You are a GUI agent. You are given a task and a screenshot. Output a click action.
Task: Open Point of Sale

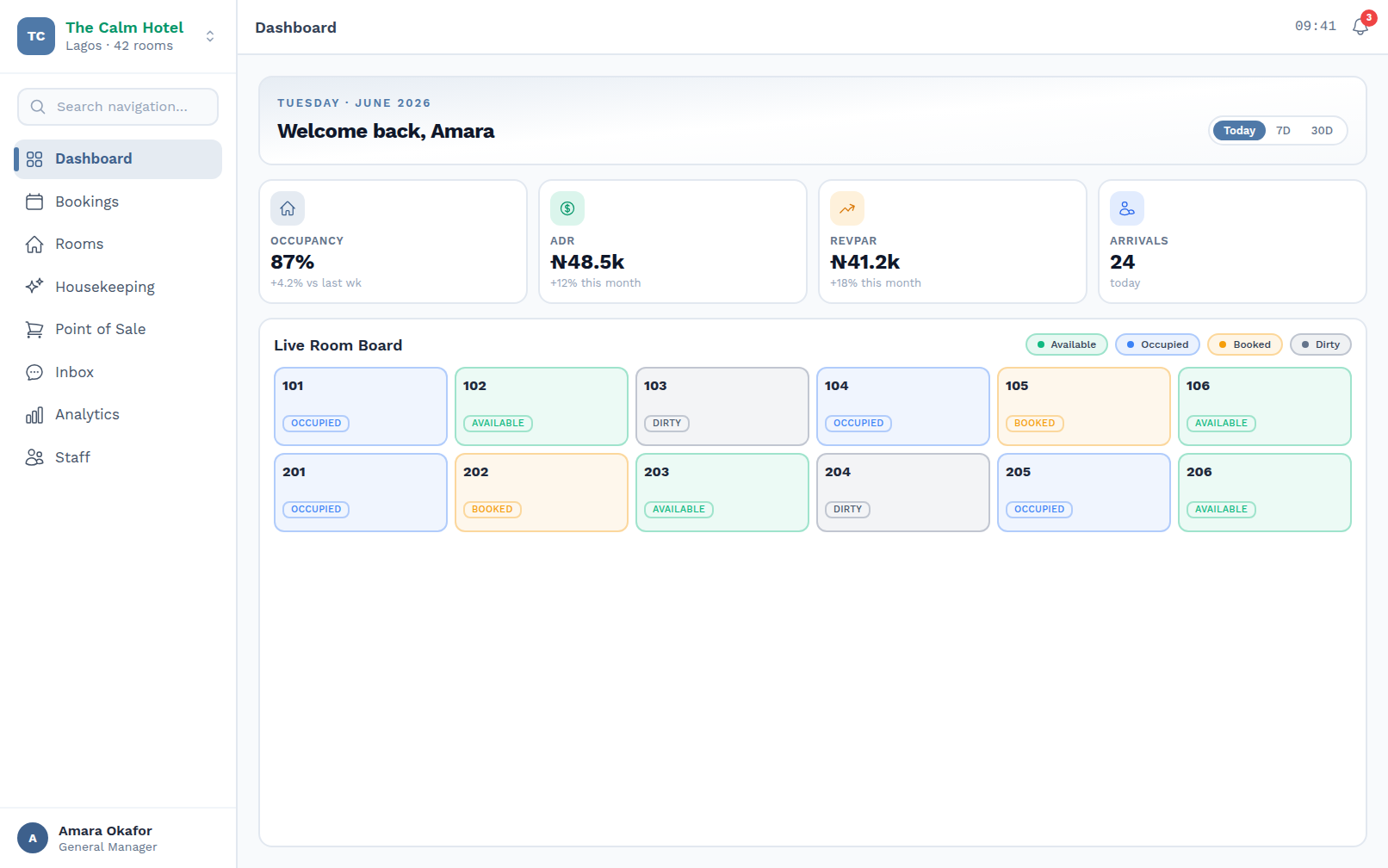click(x=118, y=330)
